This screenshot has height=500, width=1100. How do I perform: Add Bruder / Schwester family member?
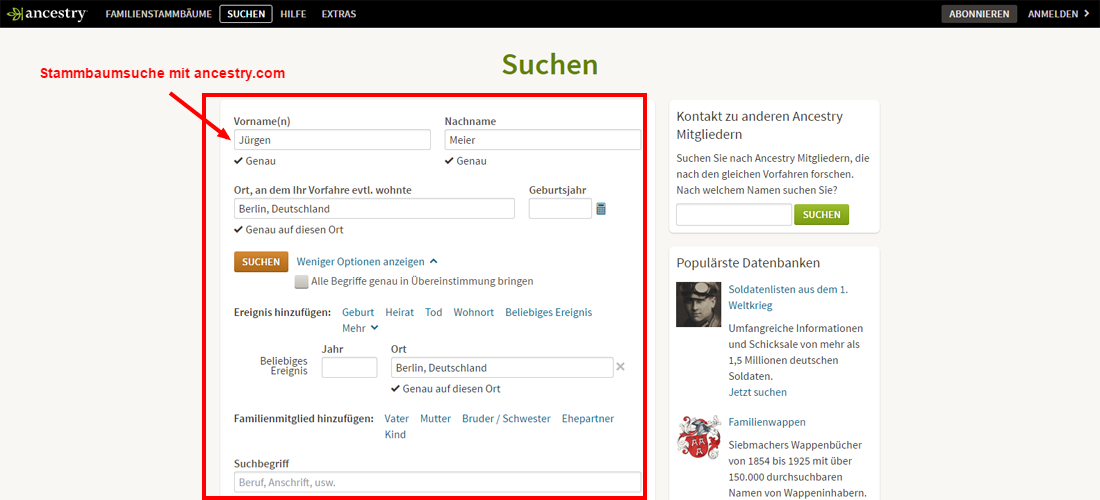pos(507,419)
